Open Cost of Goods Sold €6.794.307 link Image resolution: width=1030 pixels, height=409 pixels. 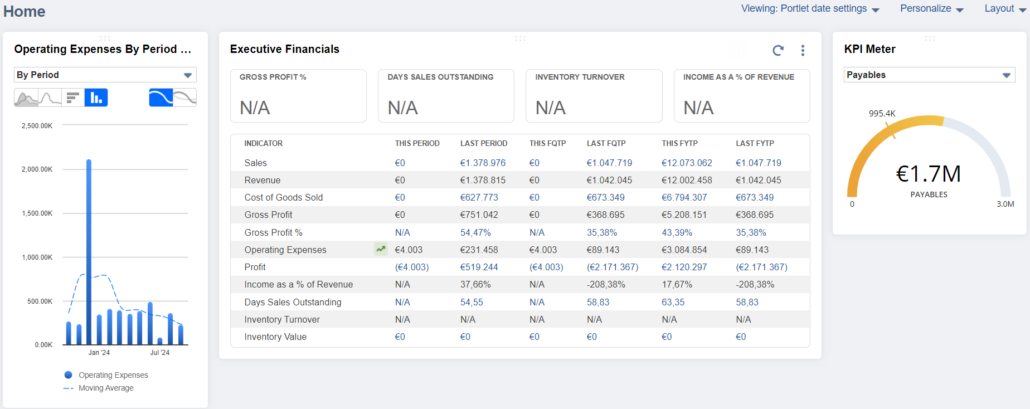684,198
